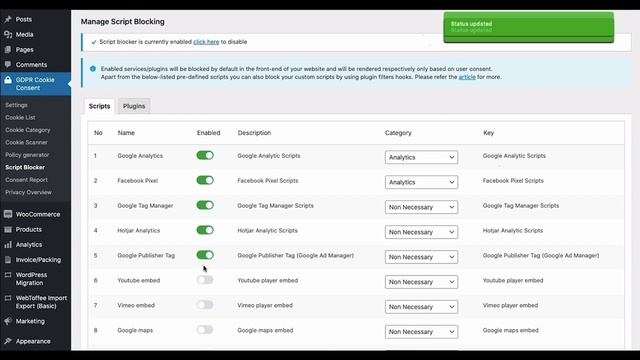Click the Invoice/Packing document icon
Viewport: 640px width, 360px height.
8,260
